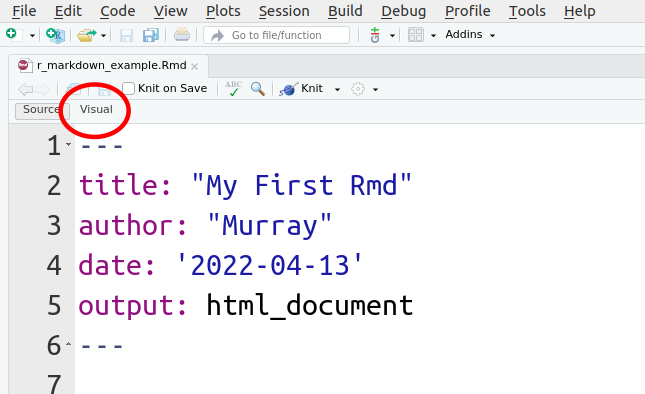
Task: Open the Profile menu
Action: (468, 11)
